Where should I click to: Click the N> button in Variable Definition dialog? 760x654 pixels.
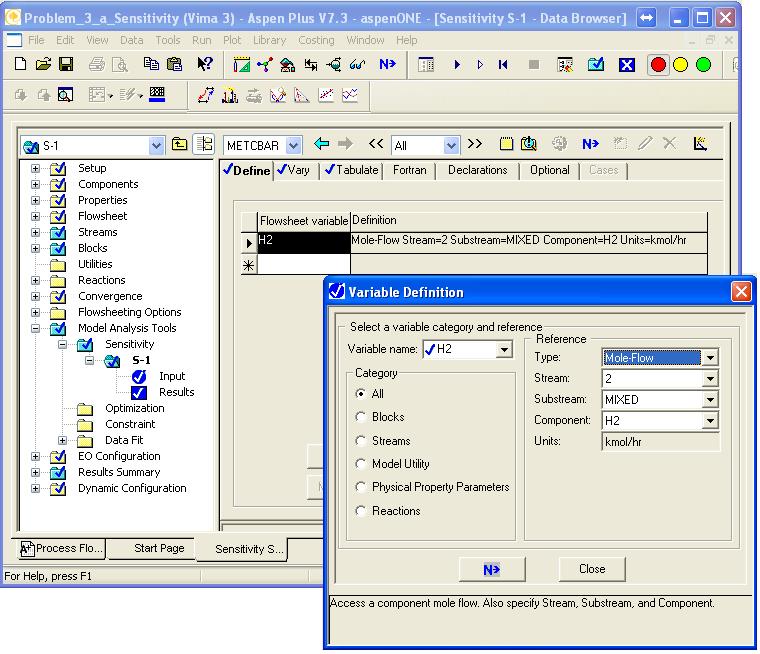492,569
